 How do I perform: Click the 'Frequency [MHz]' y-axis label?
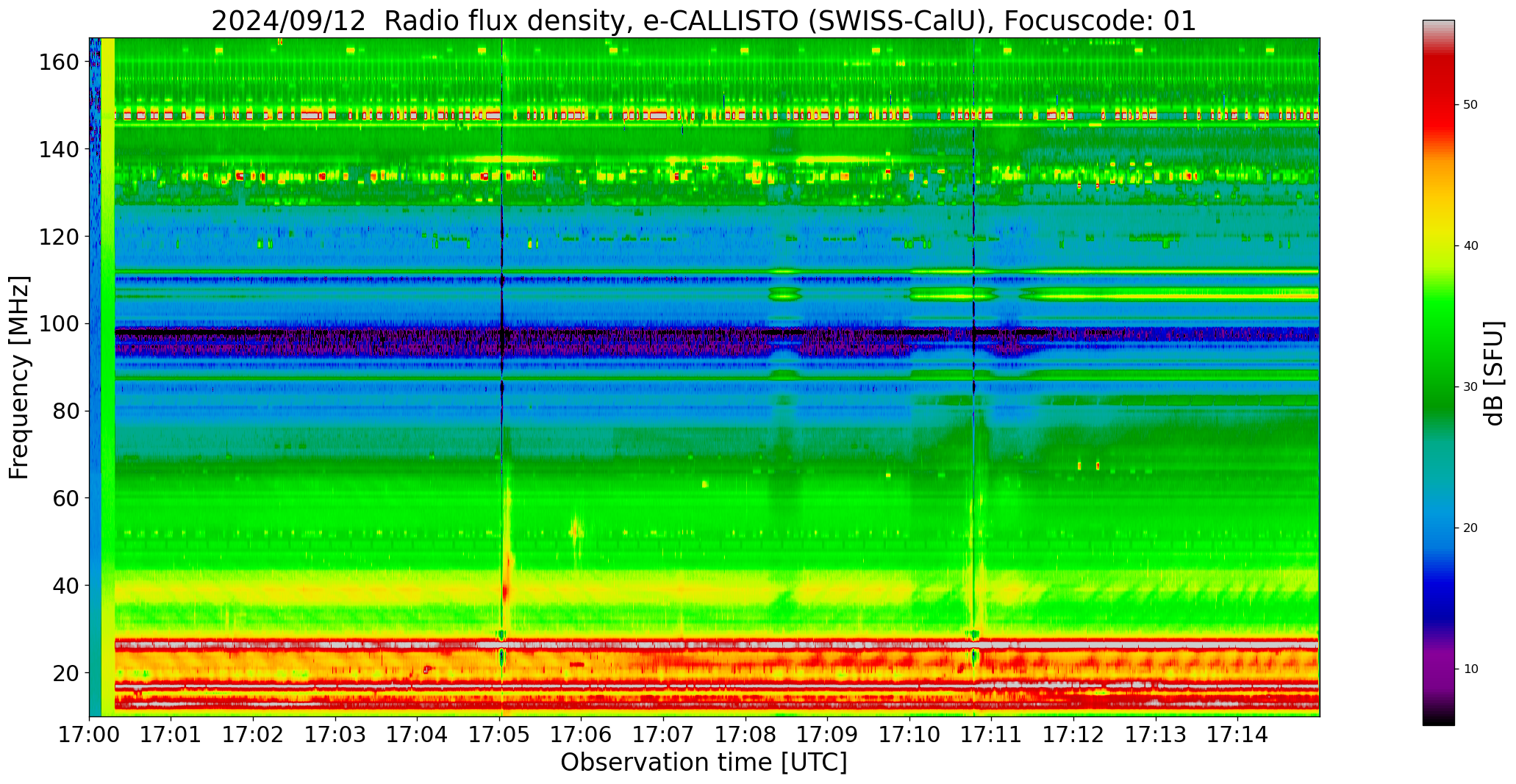point(19,378)
